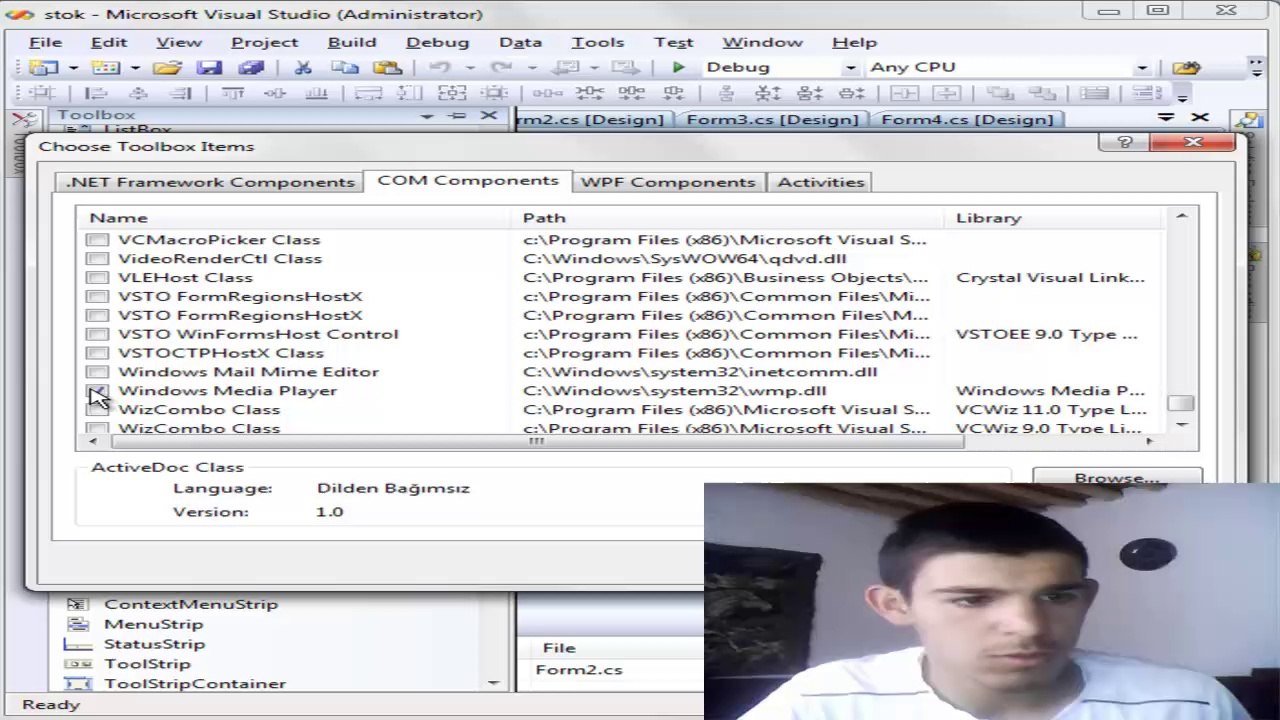
Task: Open the Build menu
Action: [352, 42]
